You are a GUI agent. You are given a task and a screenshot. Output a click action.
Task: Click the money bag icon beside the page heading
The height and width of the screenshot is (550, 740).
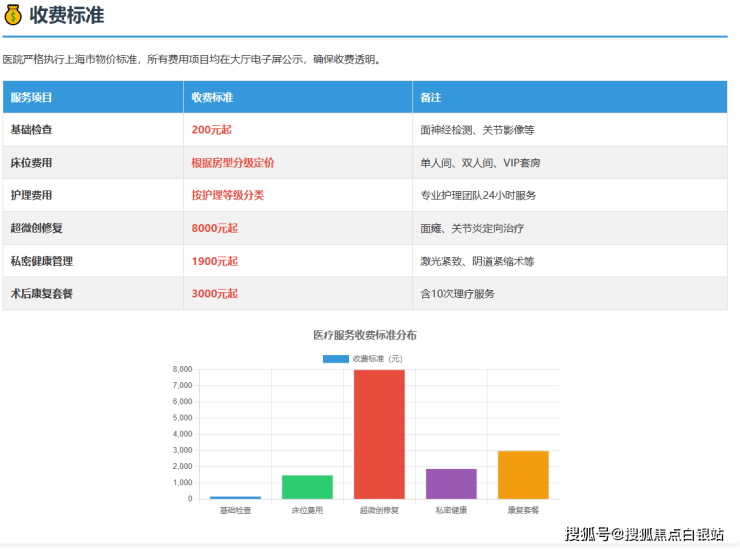coord(13,16)
